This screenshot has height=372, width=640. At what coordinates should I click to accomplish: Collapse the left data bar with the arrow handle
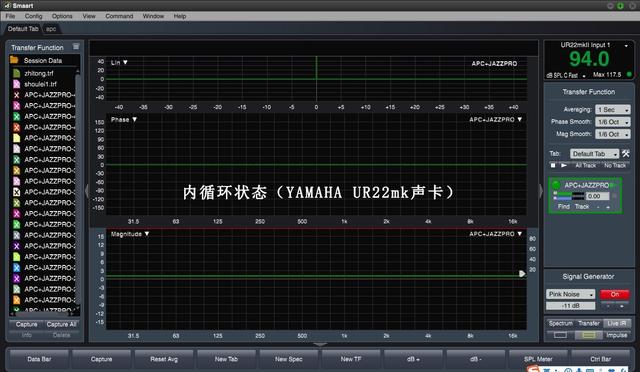[87, 191]
